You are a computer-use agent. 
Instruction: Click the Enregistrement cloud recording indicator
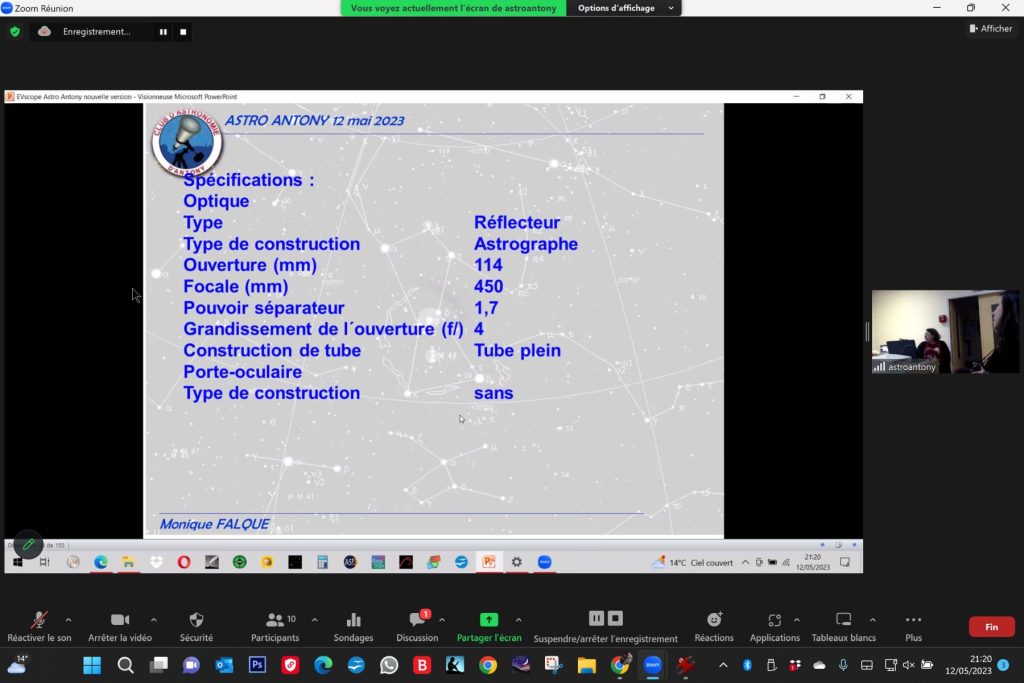(x=85, y=31)
